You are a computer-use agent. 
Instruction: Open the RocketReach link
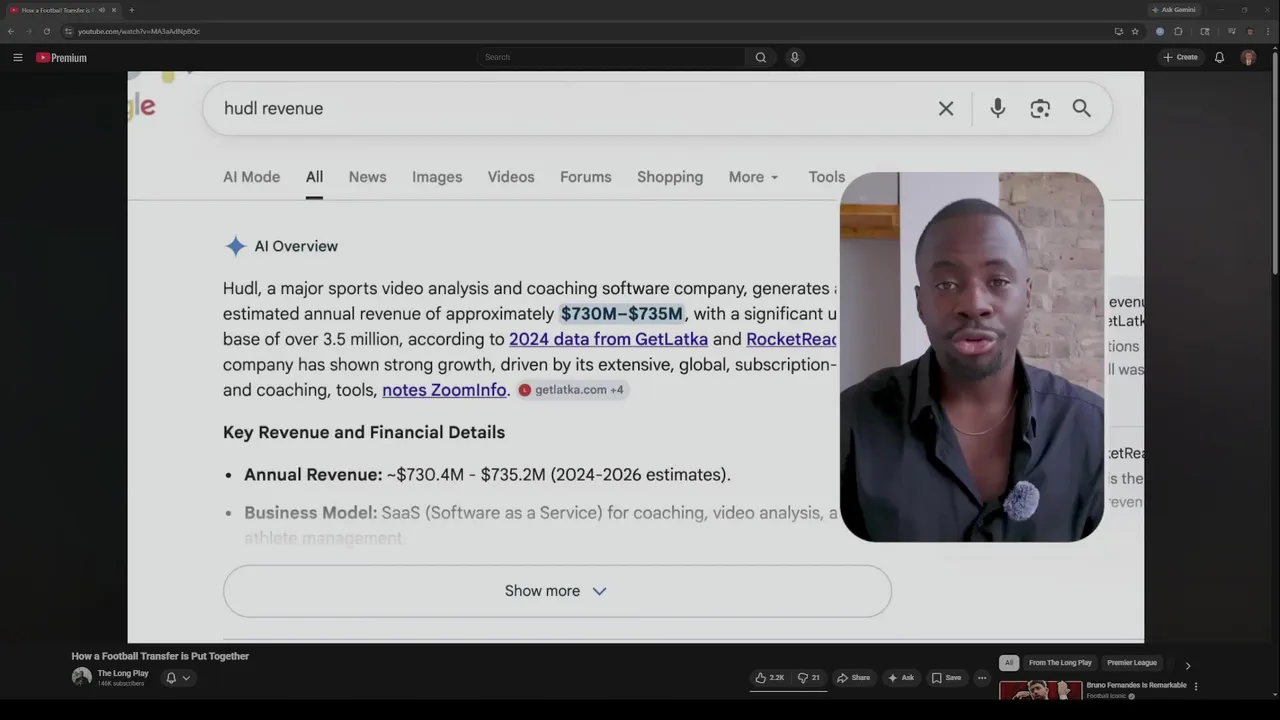click(792, 339)
